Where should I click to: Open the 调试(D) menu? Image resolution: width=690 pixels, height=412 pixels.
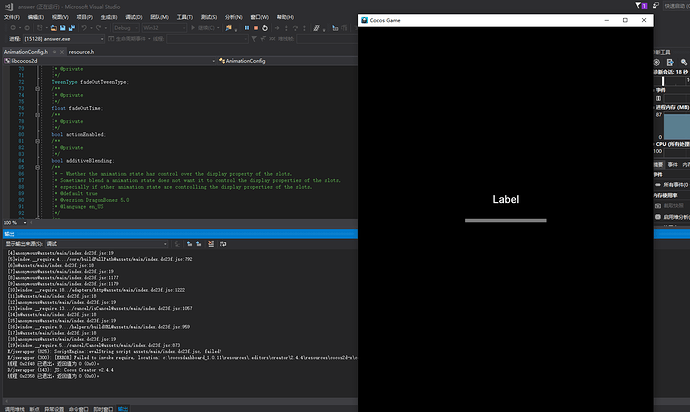click(134, 17)
